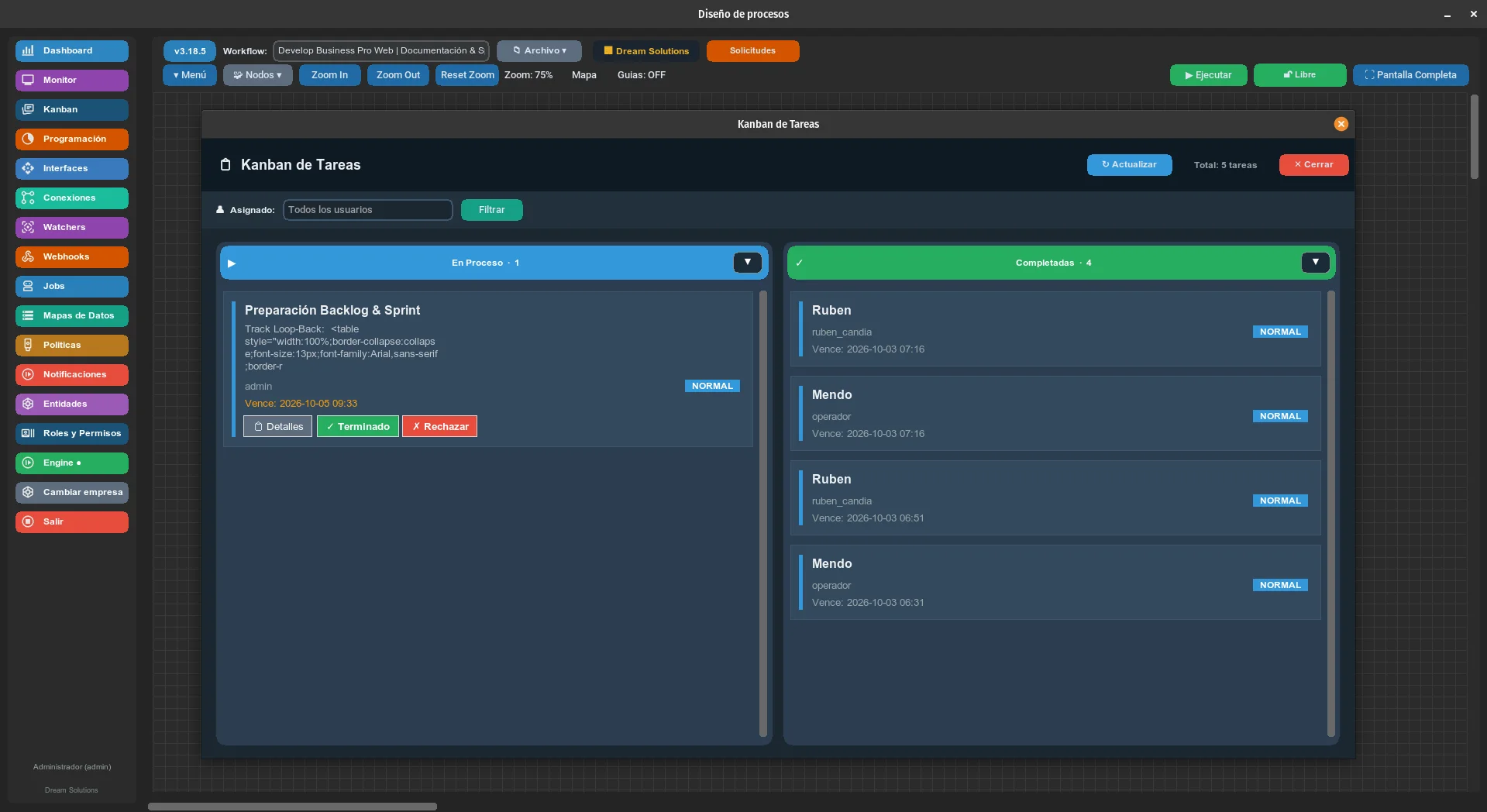Click the En Proceso column scrollbar
Image resolution: width=1487 pixels, height=812 pixels.
[762, 513]
